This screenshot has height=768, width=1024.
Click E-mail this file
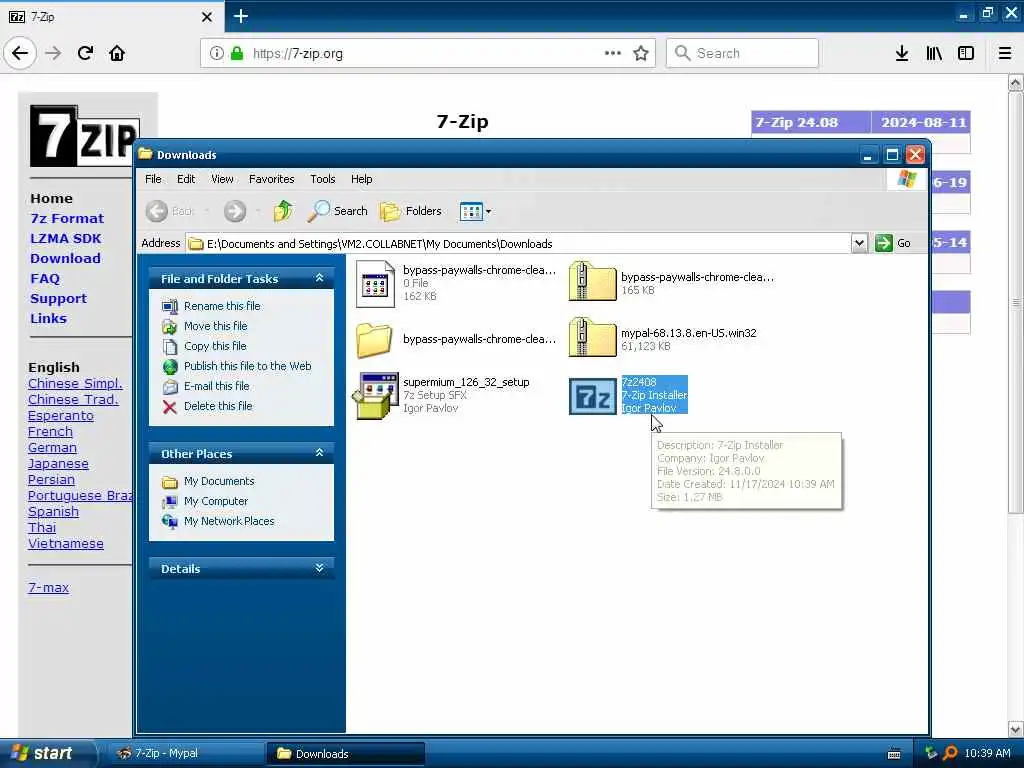216,386
